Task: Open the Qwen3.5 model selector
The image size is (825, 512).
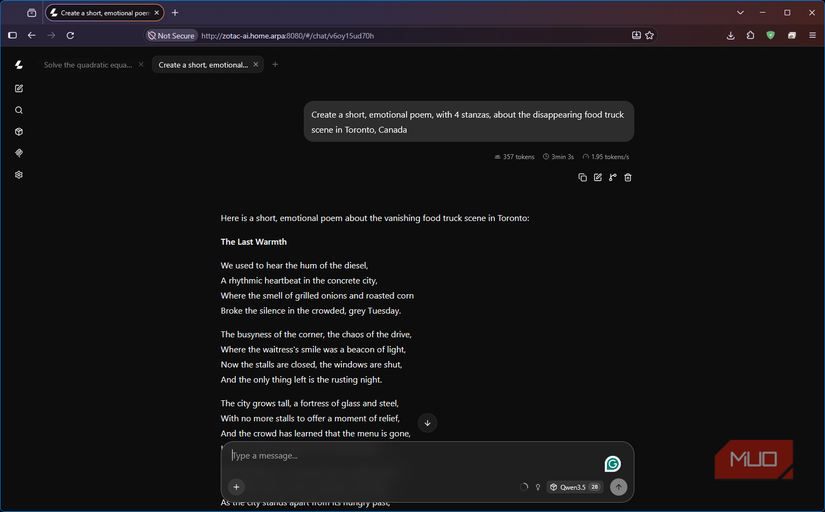Action: pos(575,487)
